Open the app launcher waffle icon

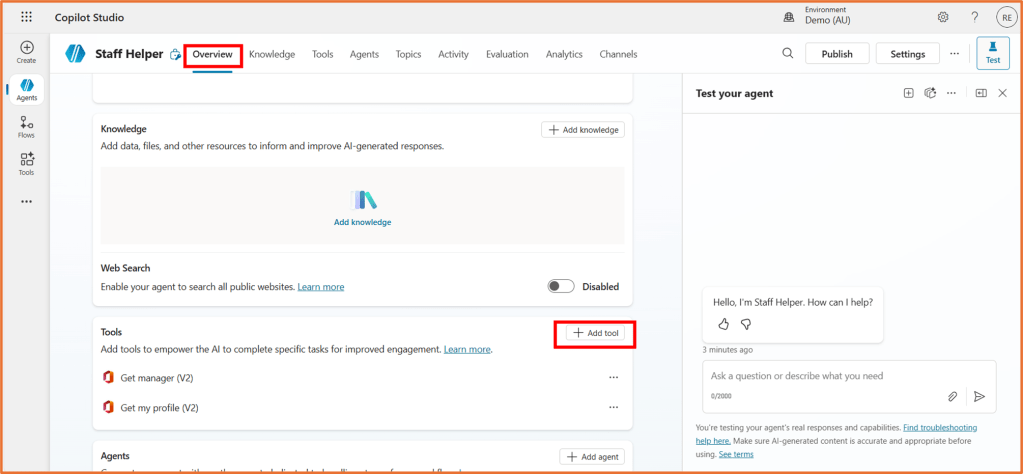click(x=27, y=18)
